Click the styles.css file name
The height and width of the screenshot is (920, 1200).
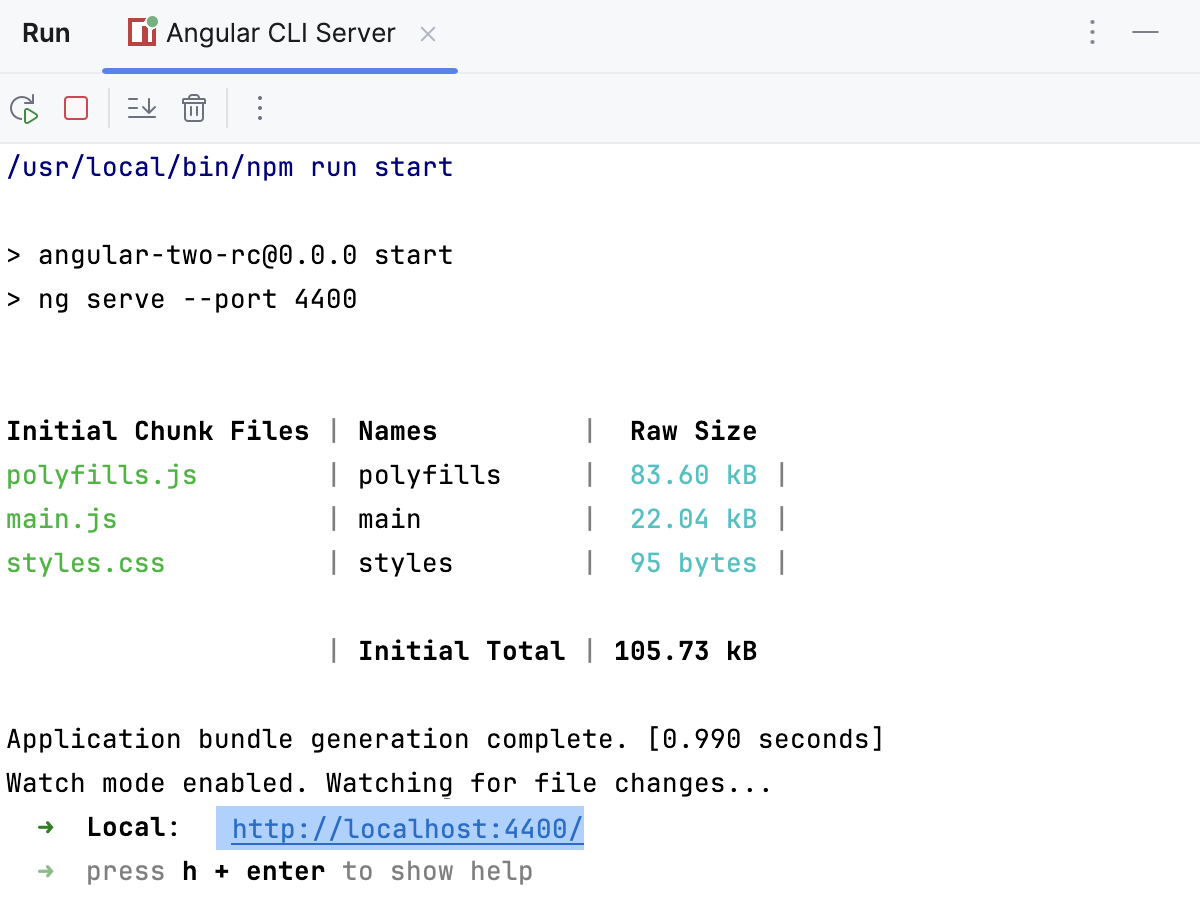(x=86, y=563)
